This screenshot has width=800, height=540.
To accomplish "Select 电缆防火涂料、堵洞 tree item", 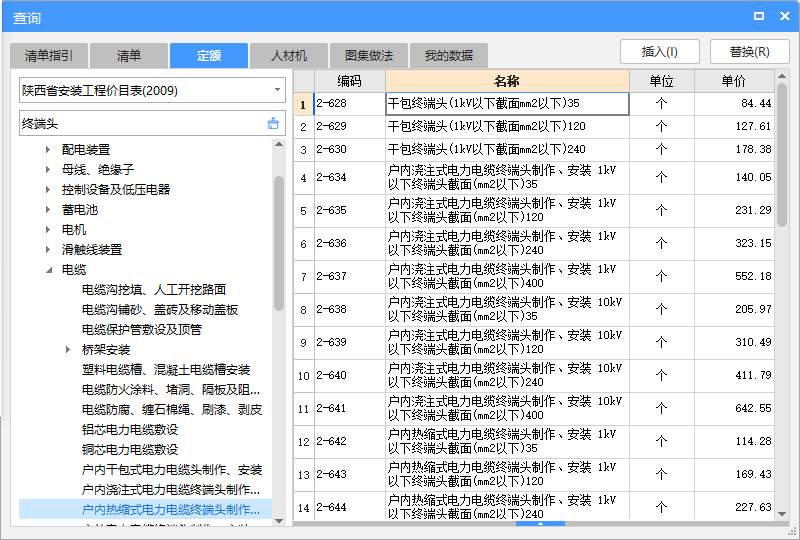I will pos(170,389).
